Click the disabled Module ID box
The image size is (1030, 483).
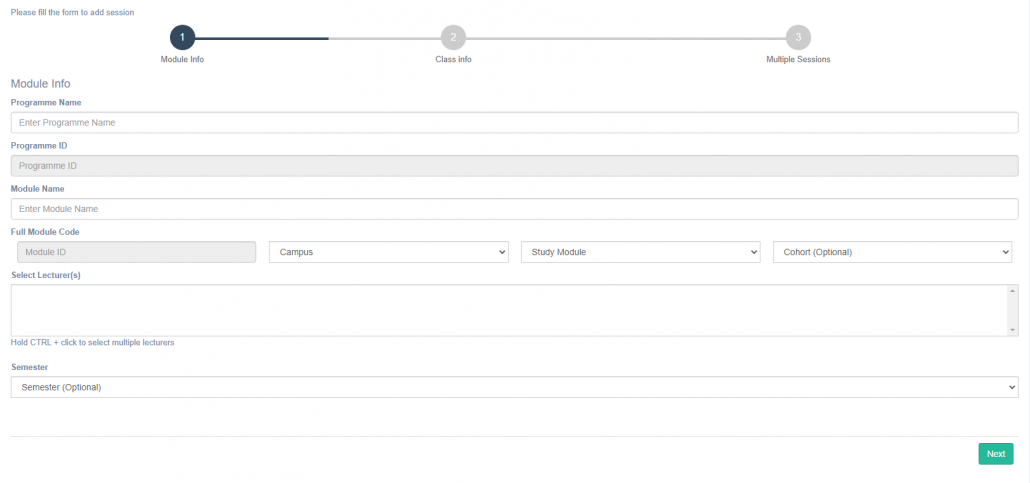(137, 252)
